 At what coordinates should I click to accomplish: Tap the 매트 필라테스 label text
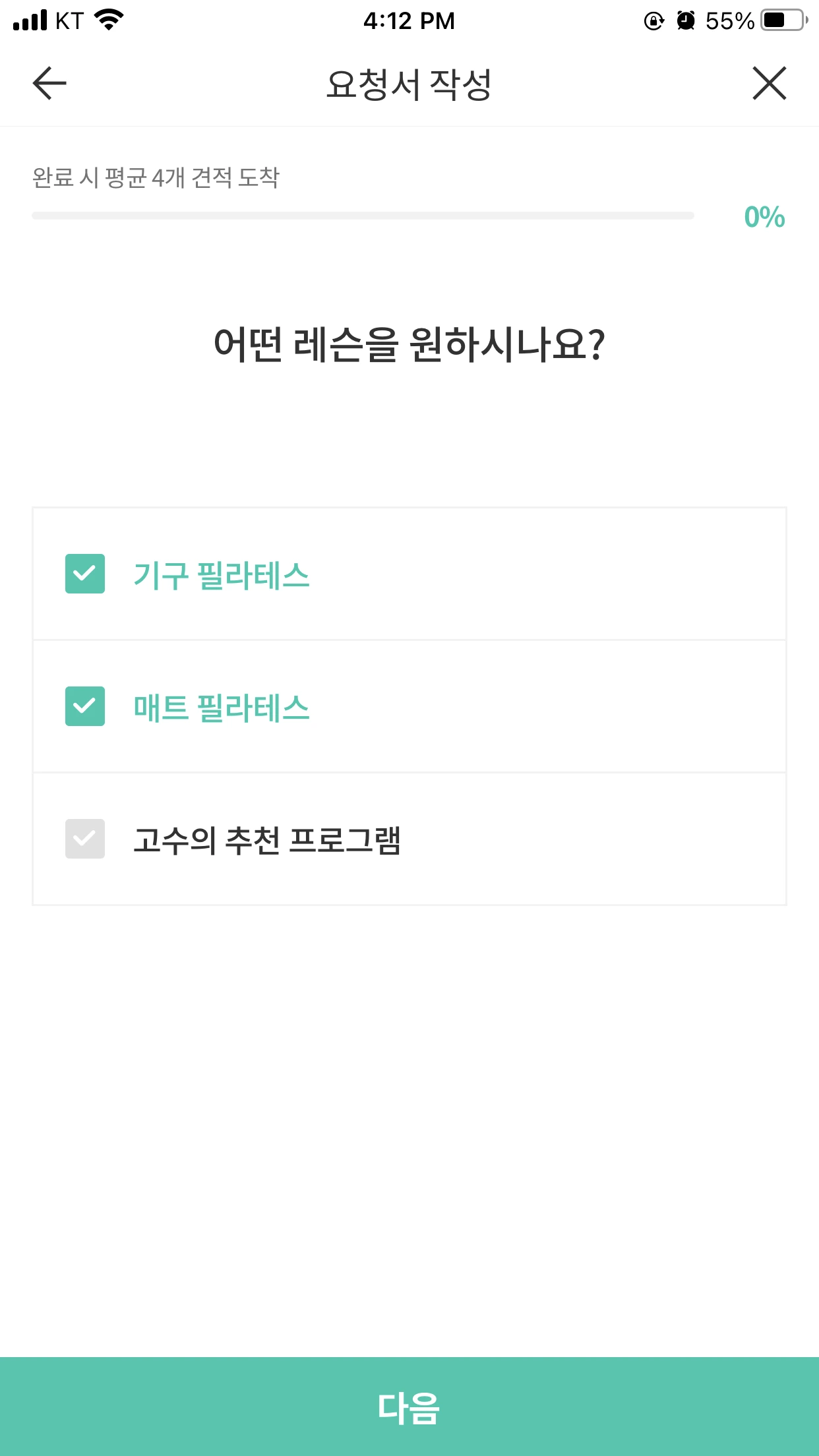click(x=222, y=708)
